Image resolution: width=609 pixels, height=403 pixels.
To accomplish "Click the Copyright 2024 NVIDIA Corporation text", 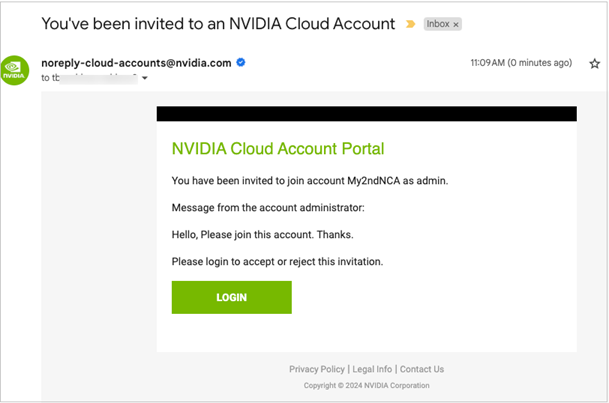I will click(x=367, y=385).
